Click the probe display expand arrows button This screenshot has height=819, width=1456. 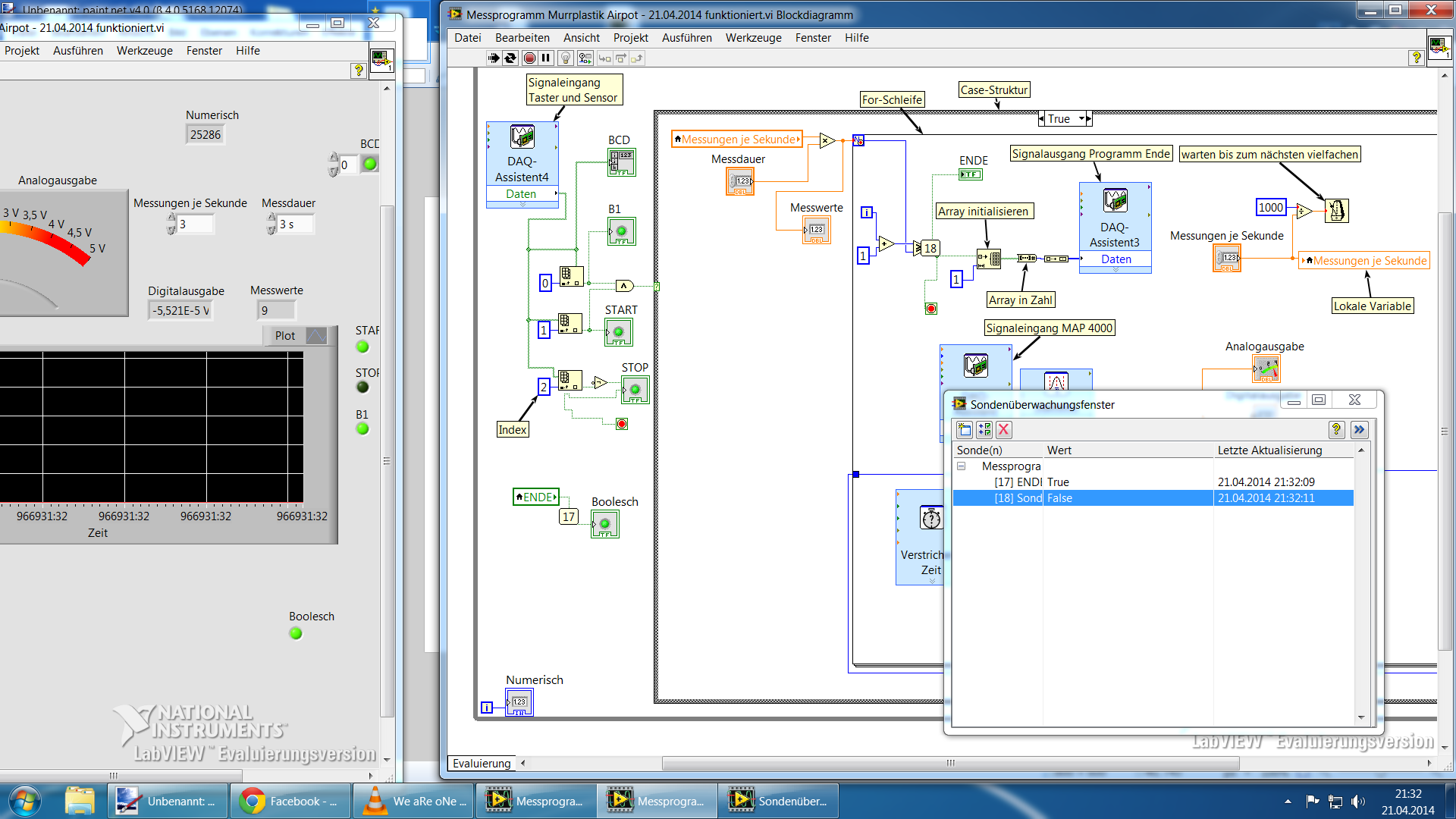tap(1359, 430)
